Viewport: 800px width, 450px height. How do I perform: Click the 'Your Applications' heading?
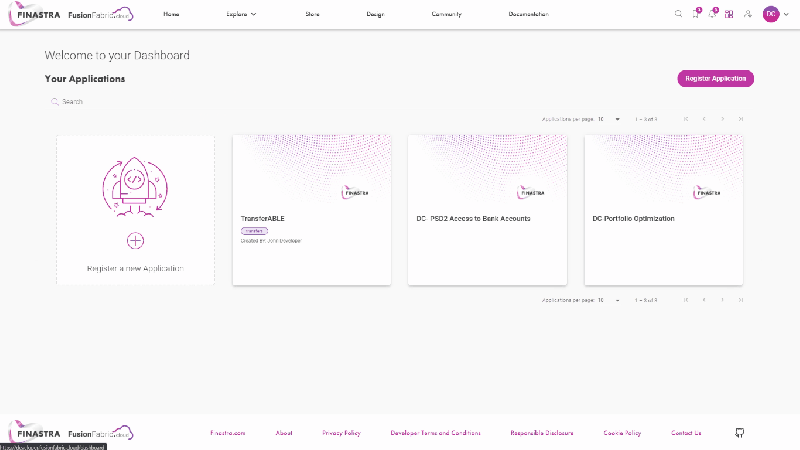click(x=85, y=79)
